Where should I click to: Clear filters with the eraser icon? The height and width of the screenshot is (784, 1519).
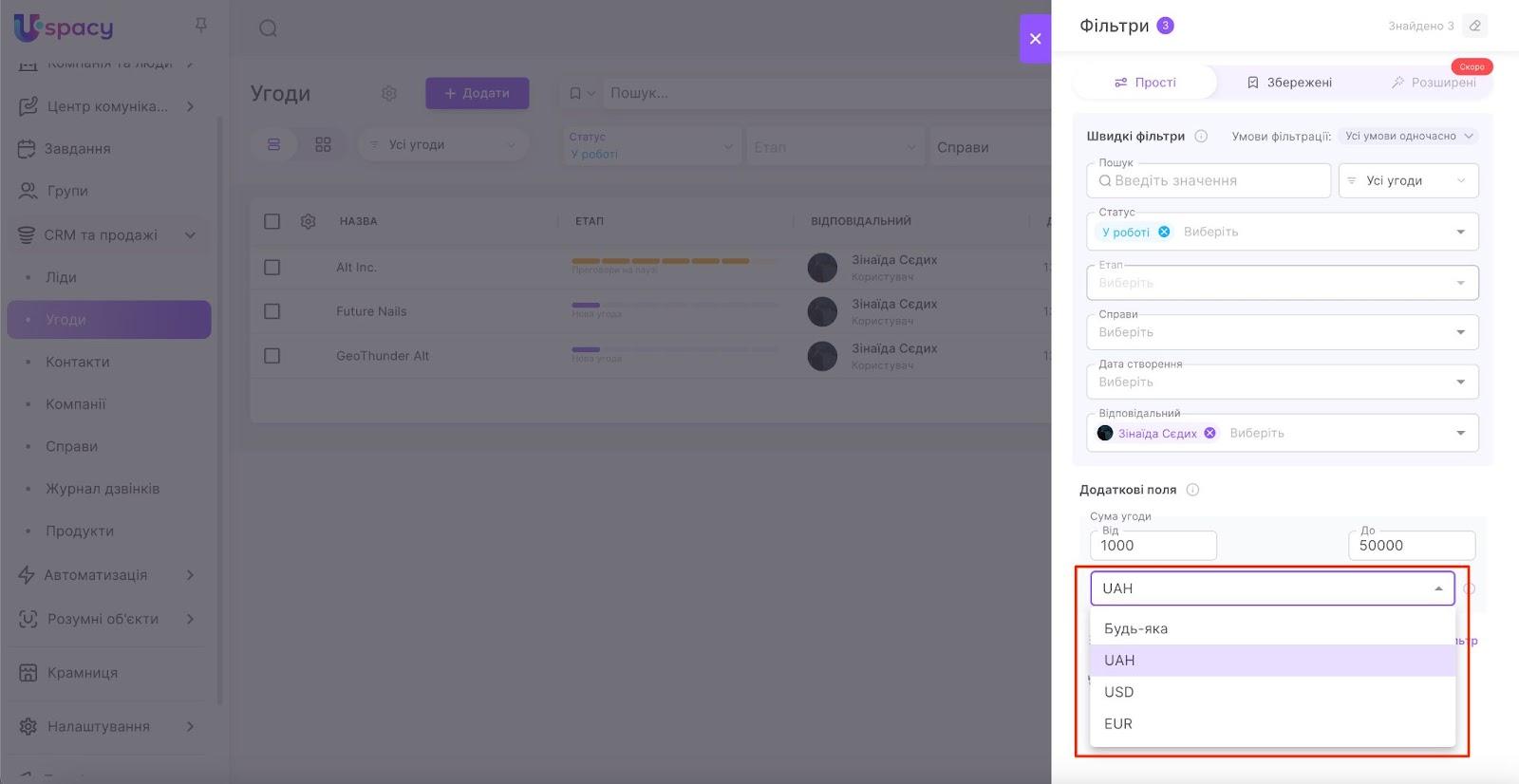(x=1474, y=26)
